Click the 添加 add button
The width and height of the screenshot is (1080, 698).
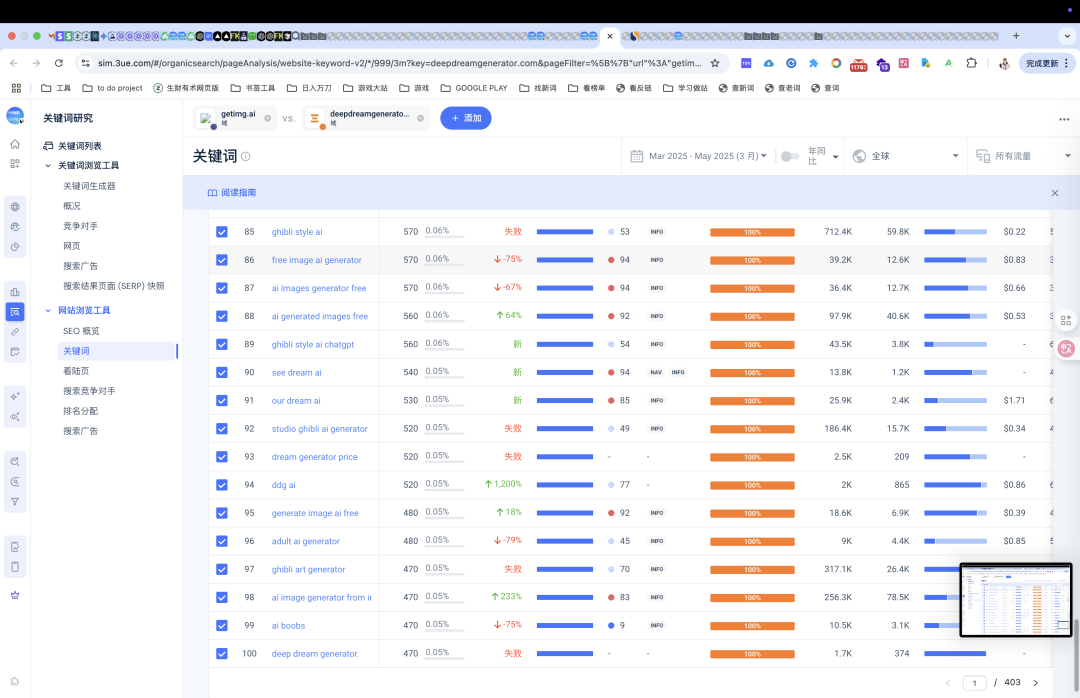point(466,119)
